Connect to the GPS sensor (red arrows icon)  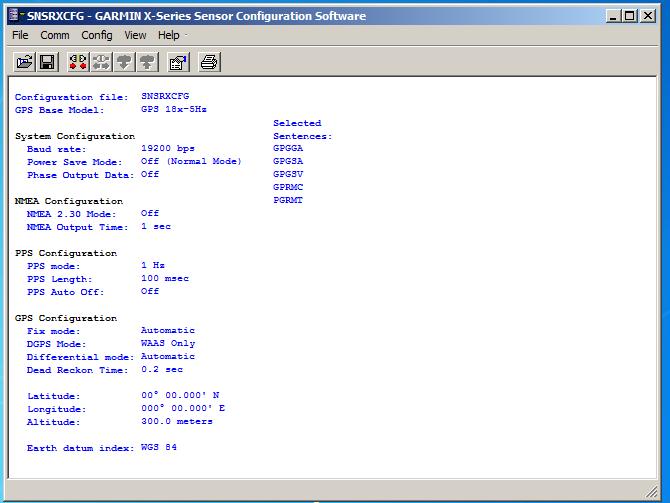coord(78,62)
